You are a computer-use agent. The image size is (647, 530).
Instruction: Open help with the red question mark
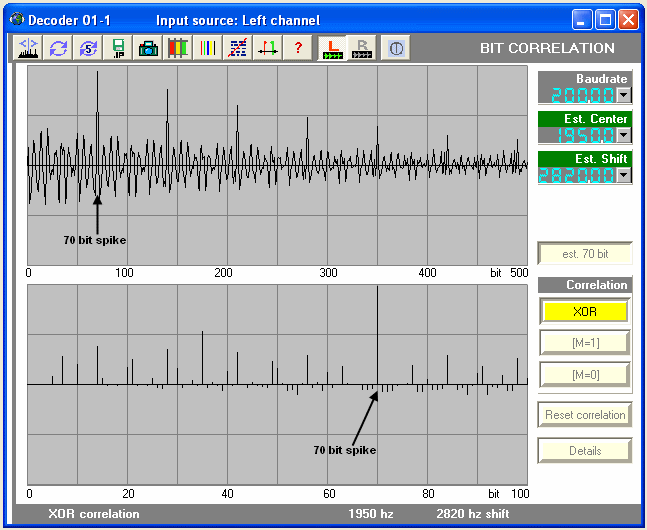click(297, 47)
